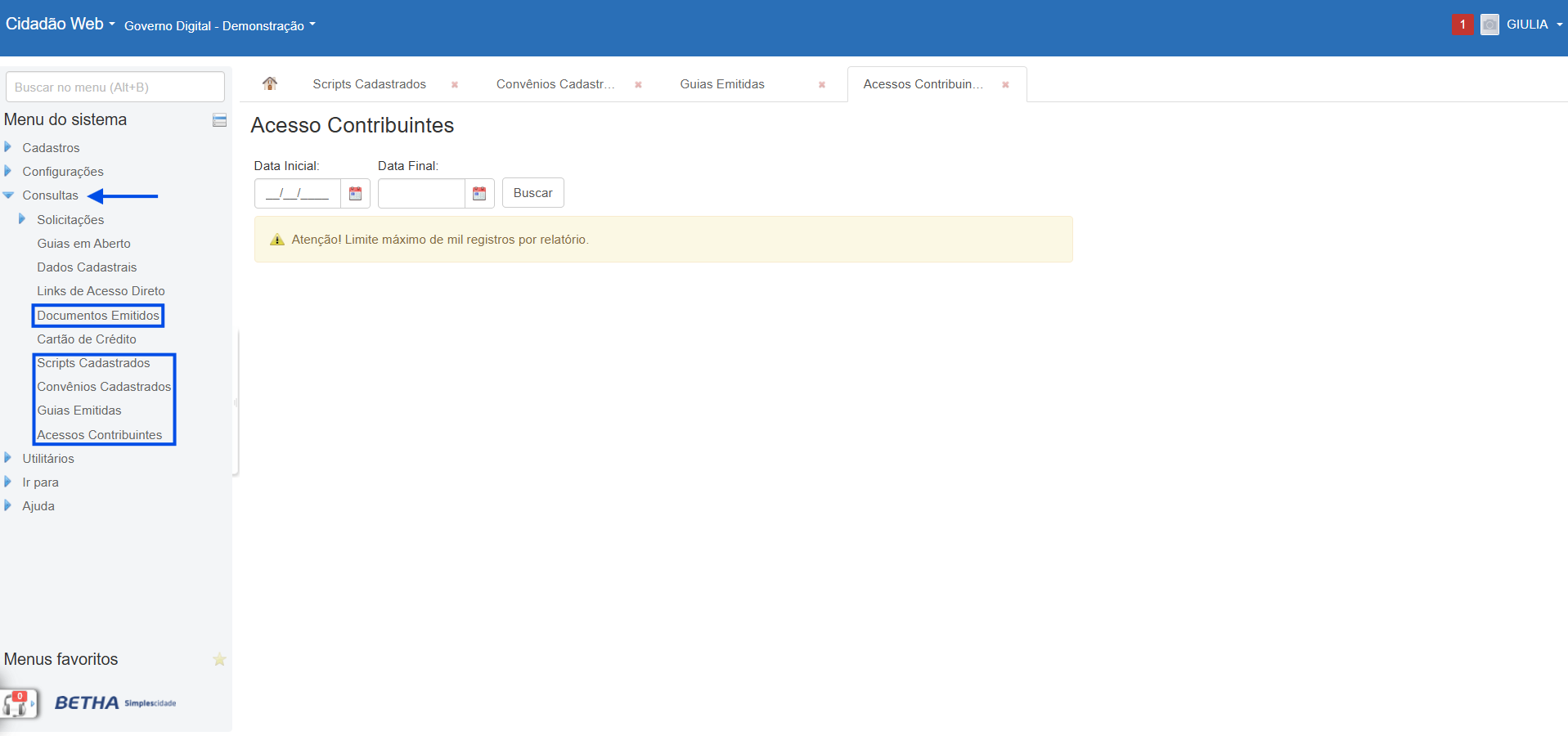Focus the menu search field
This screenshot has width=1568, height=736.
coord(115,88)
